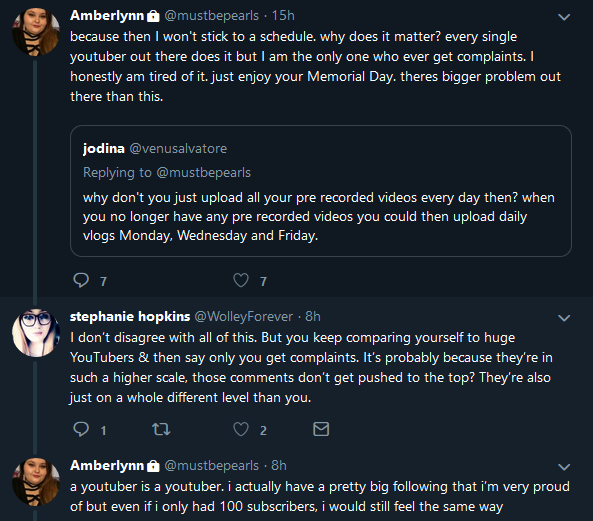Click the 15h timestamp on first tweet
This screenshot has height=521, width=593.
tap(283, 16)
